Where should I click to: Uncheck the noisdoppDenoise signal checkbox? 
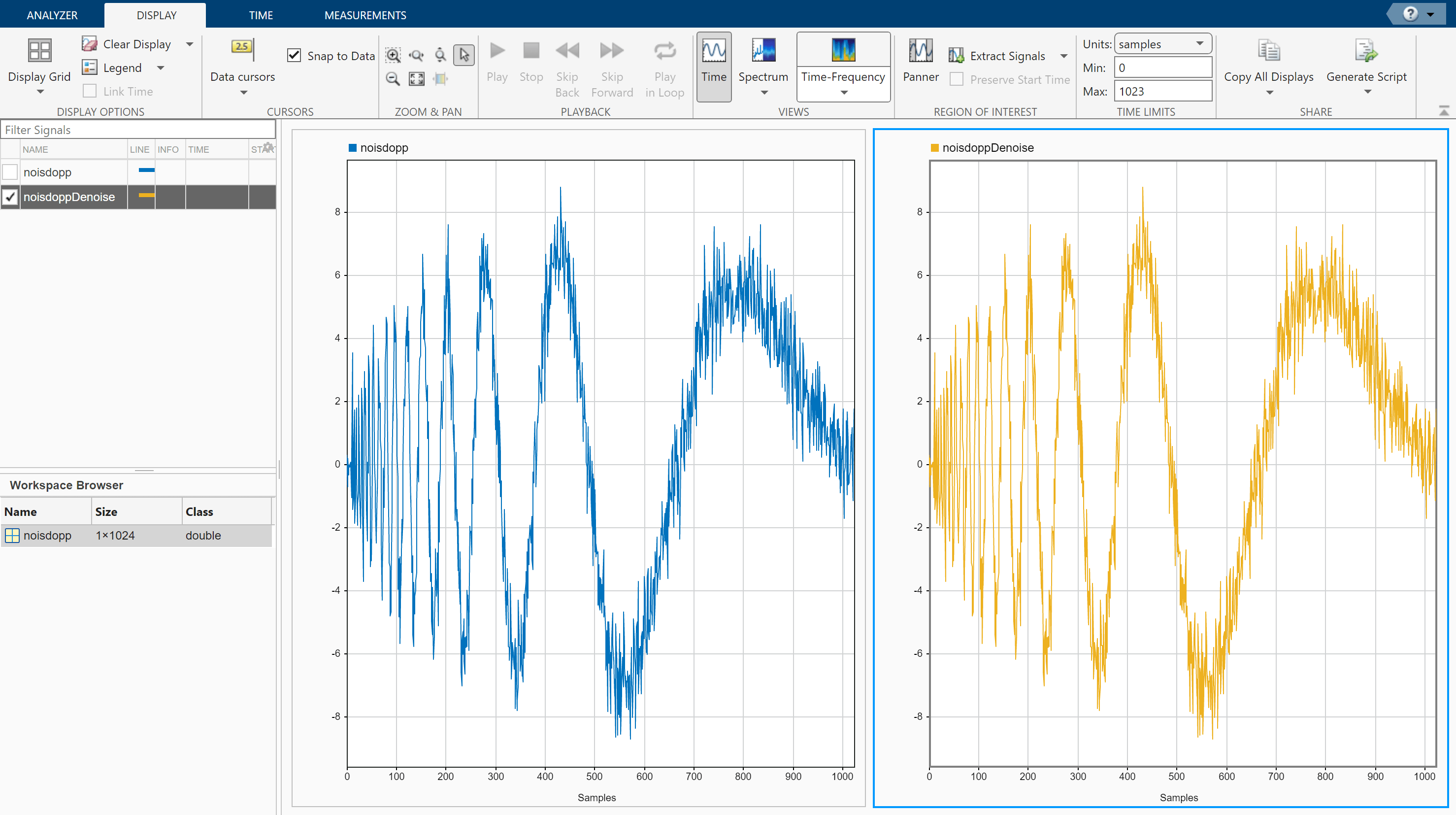pos(10,197)
